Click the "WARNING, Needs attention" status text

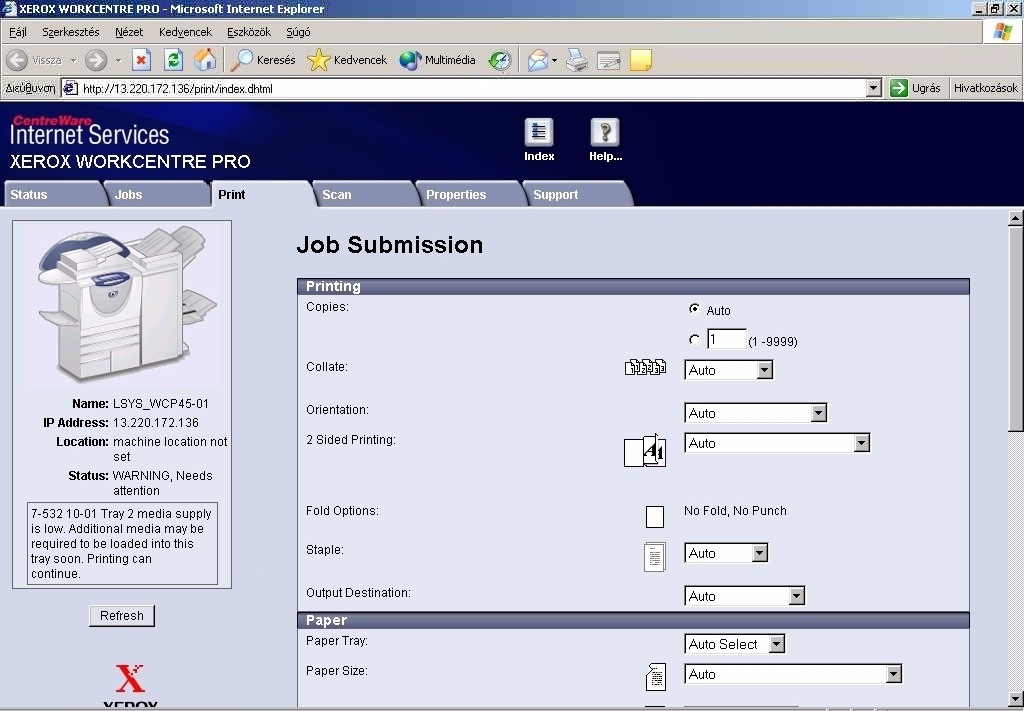(x=163, y=483)
